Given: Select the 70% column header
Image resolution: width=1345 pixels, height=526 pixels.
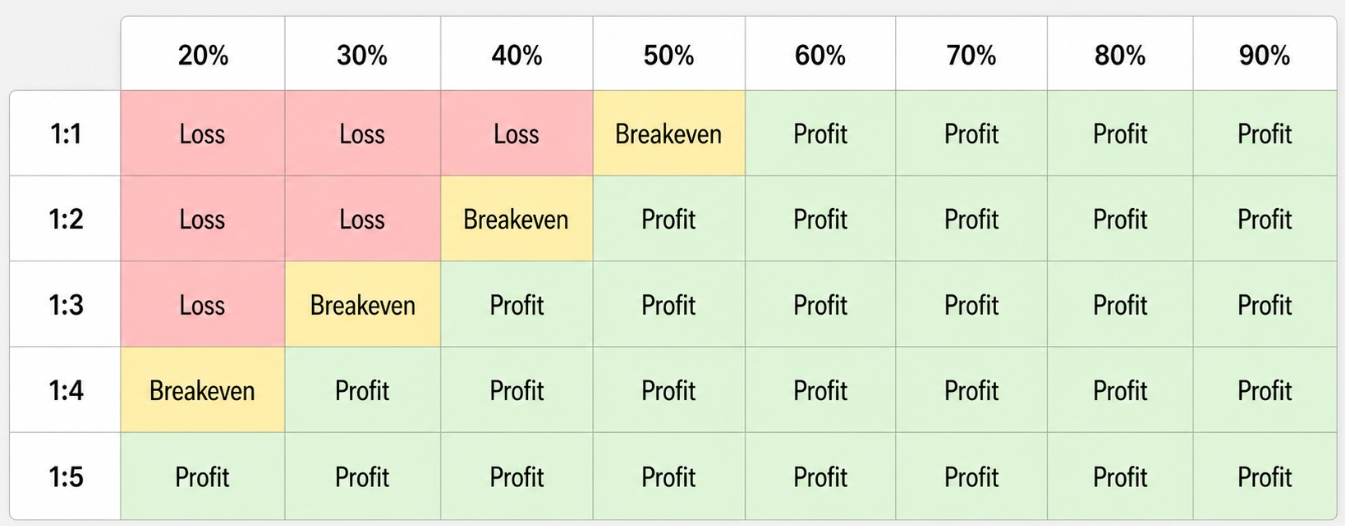Looking at the screenshot, I should [971, 56].
